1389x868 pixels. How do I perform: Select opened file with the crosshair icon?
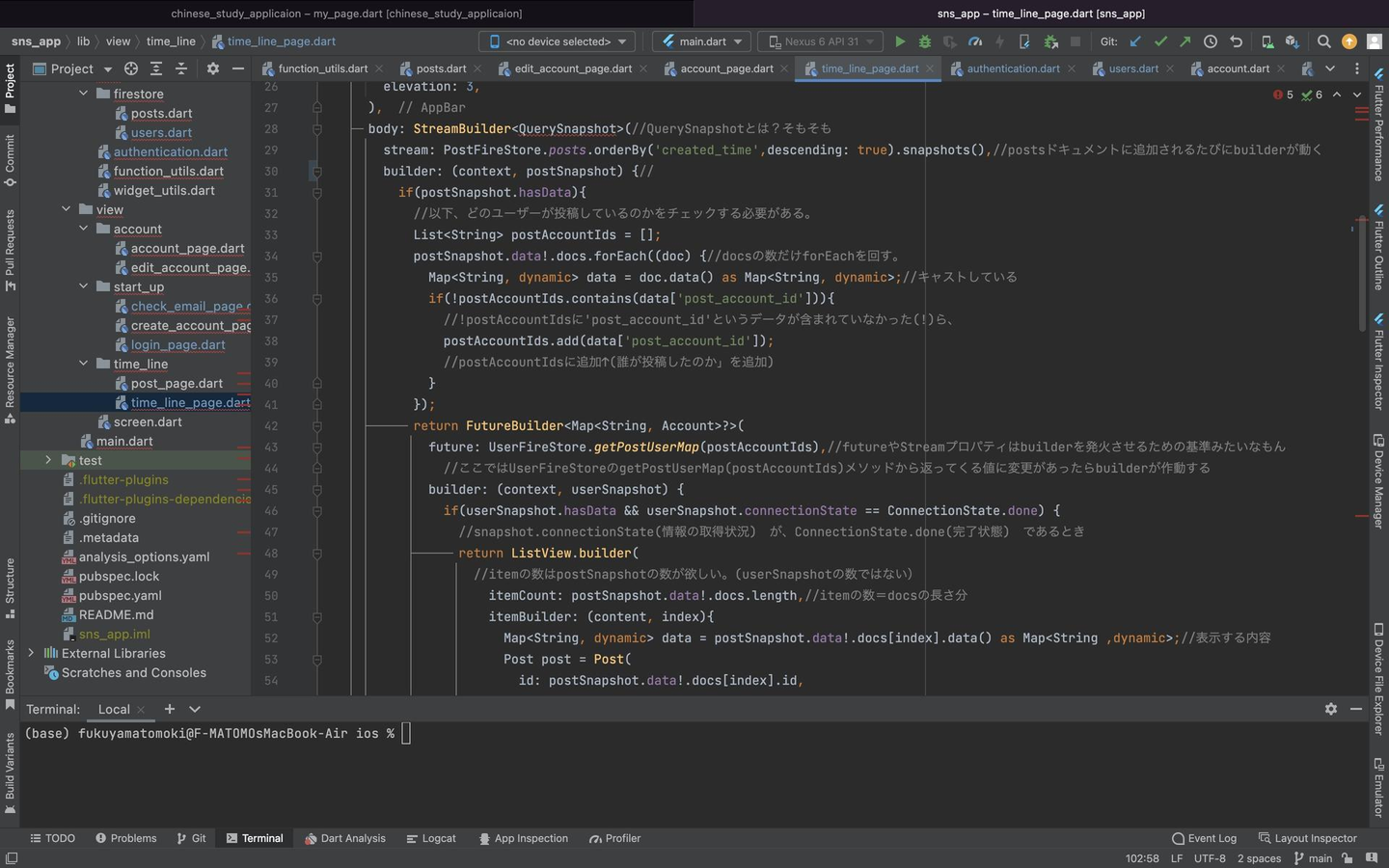click(x=131, y=68)
